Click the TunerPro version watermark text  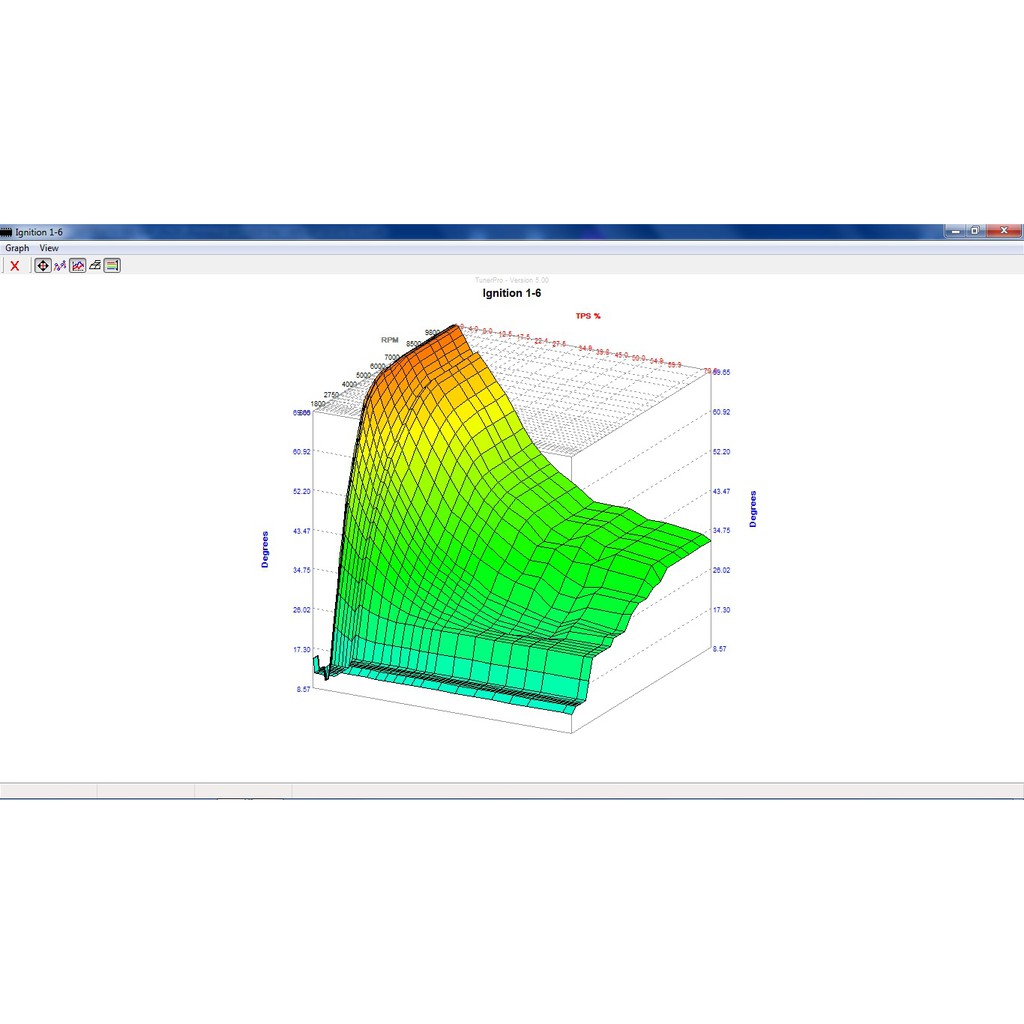512,280
